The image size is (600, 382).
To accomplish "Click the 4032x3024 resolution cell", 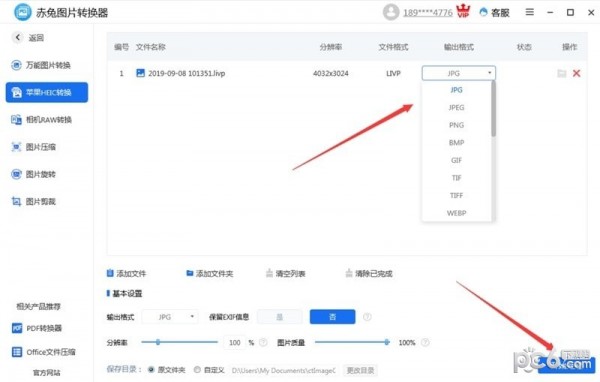I will pyautogui.click(x=331, y=73).
